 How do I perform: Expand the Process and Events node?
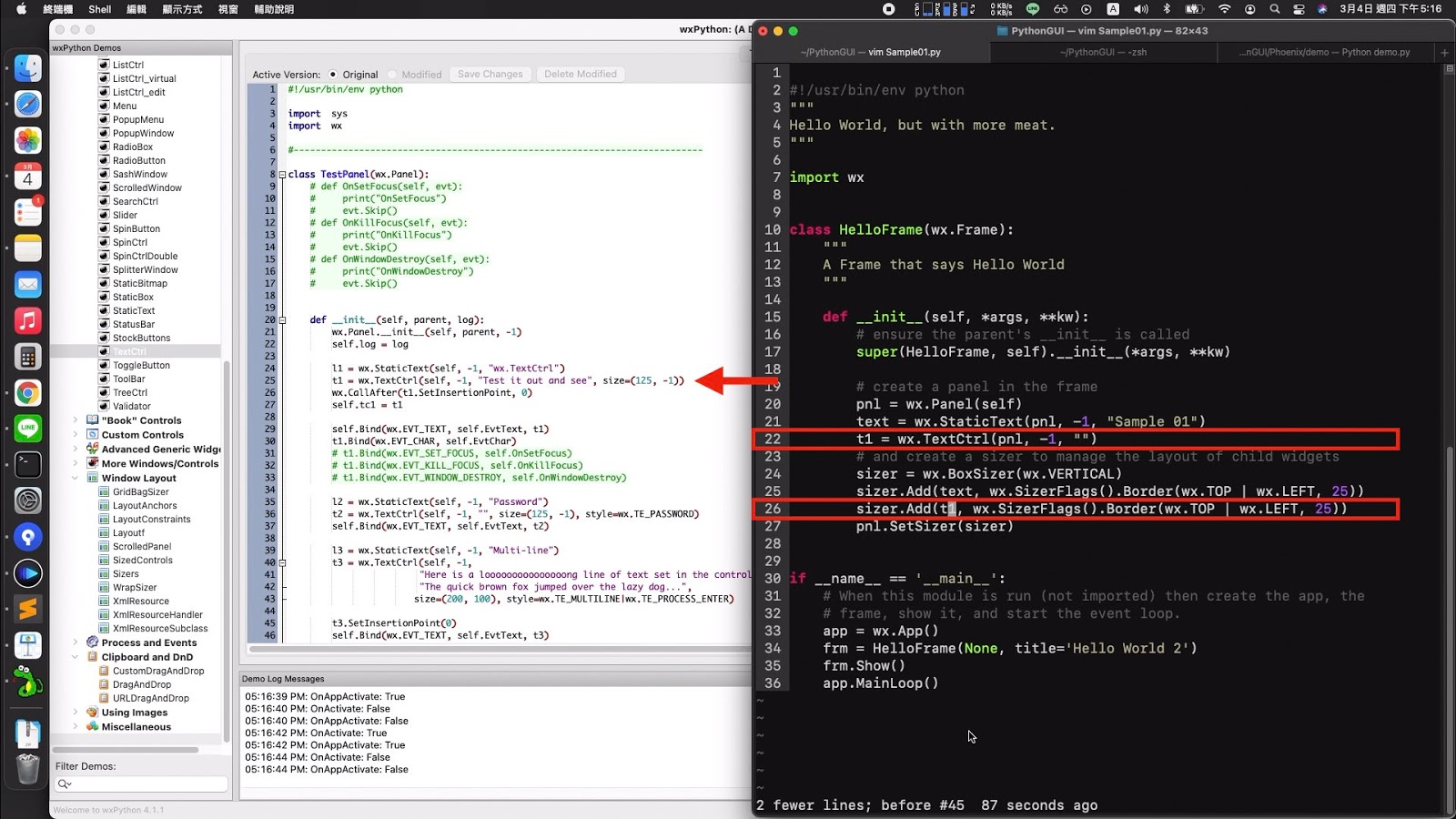[x=75, y=642]
